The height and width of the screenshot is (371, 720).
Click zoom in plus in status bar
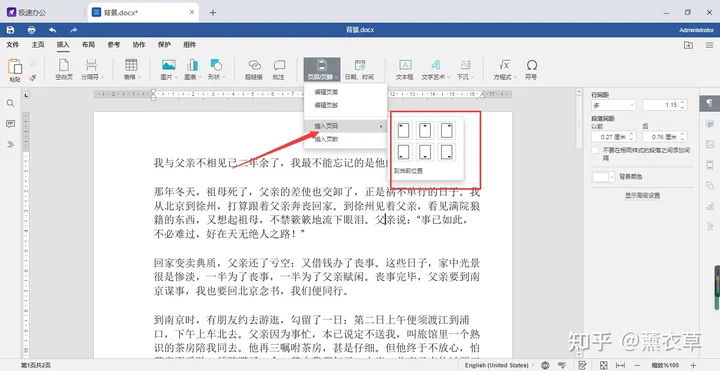693,365
